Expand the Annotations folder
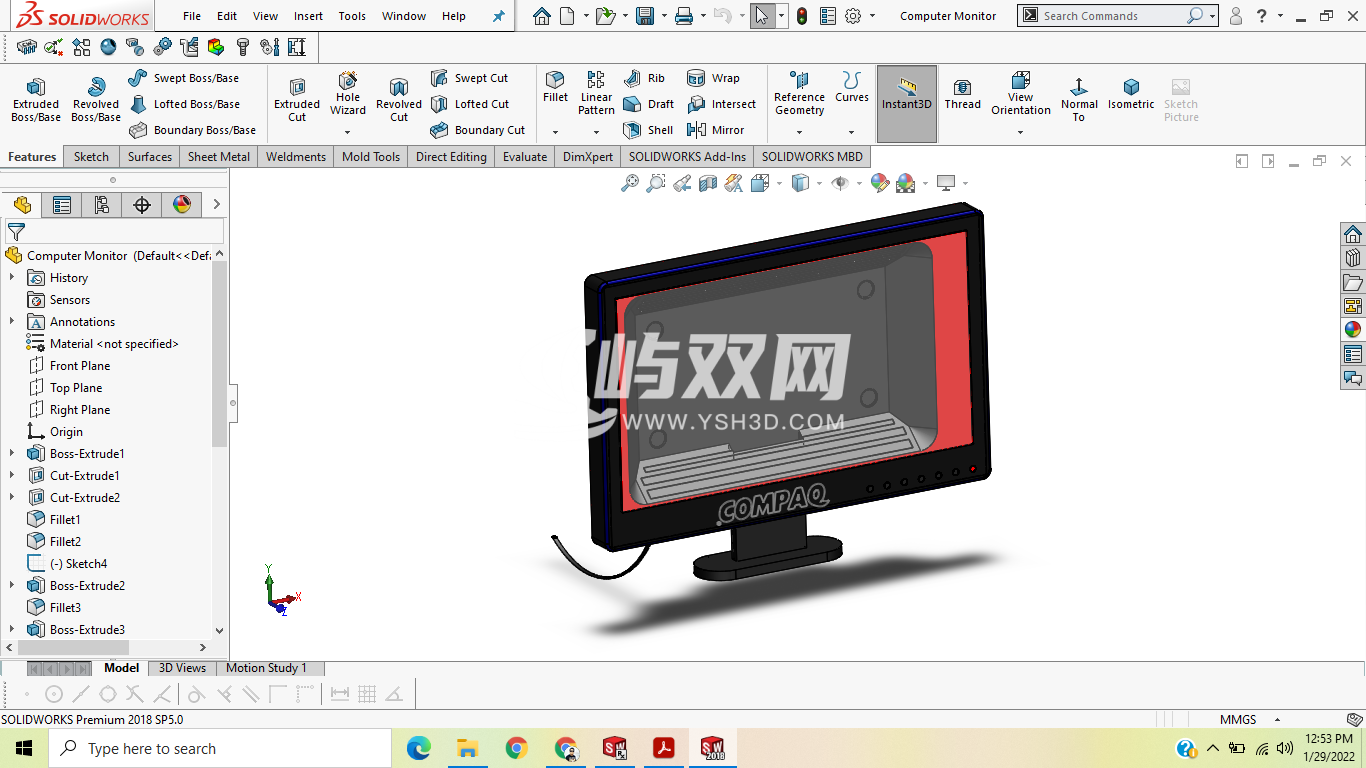The height and width of the screenshot is (768, 1366). pos(12,322)
